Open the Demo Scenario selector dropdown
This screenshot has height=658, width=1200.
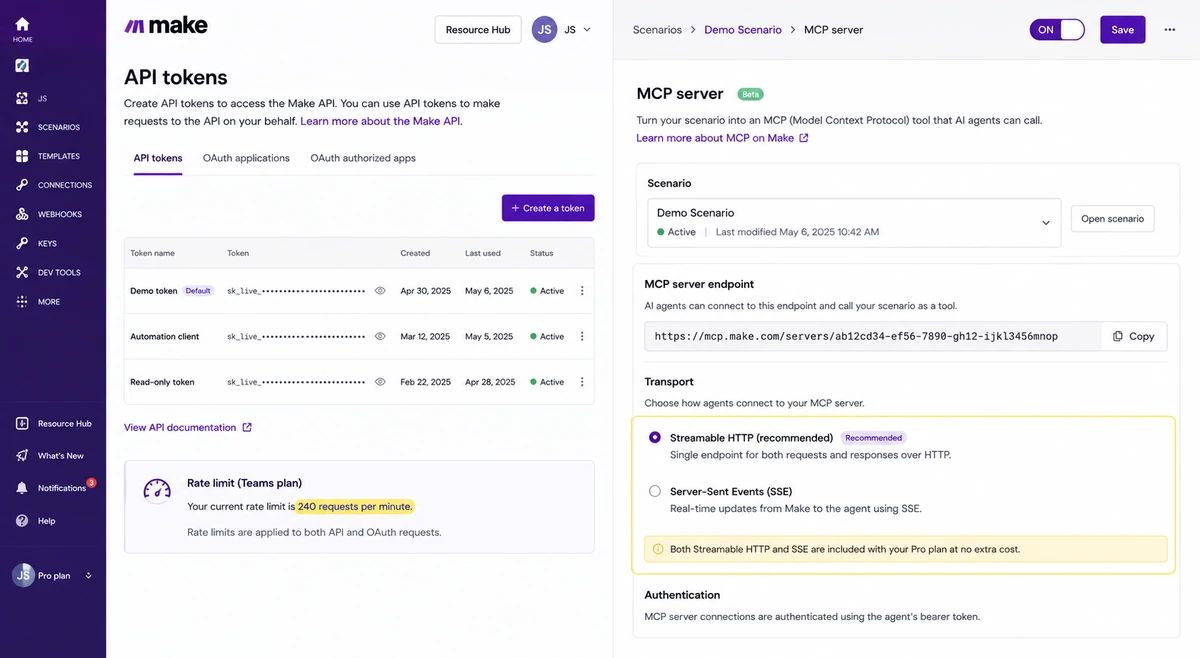(854, 222)
